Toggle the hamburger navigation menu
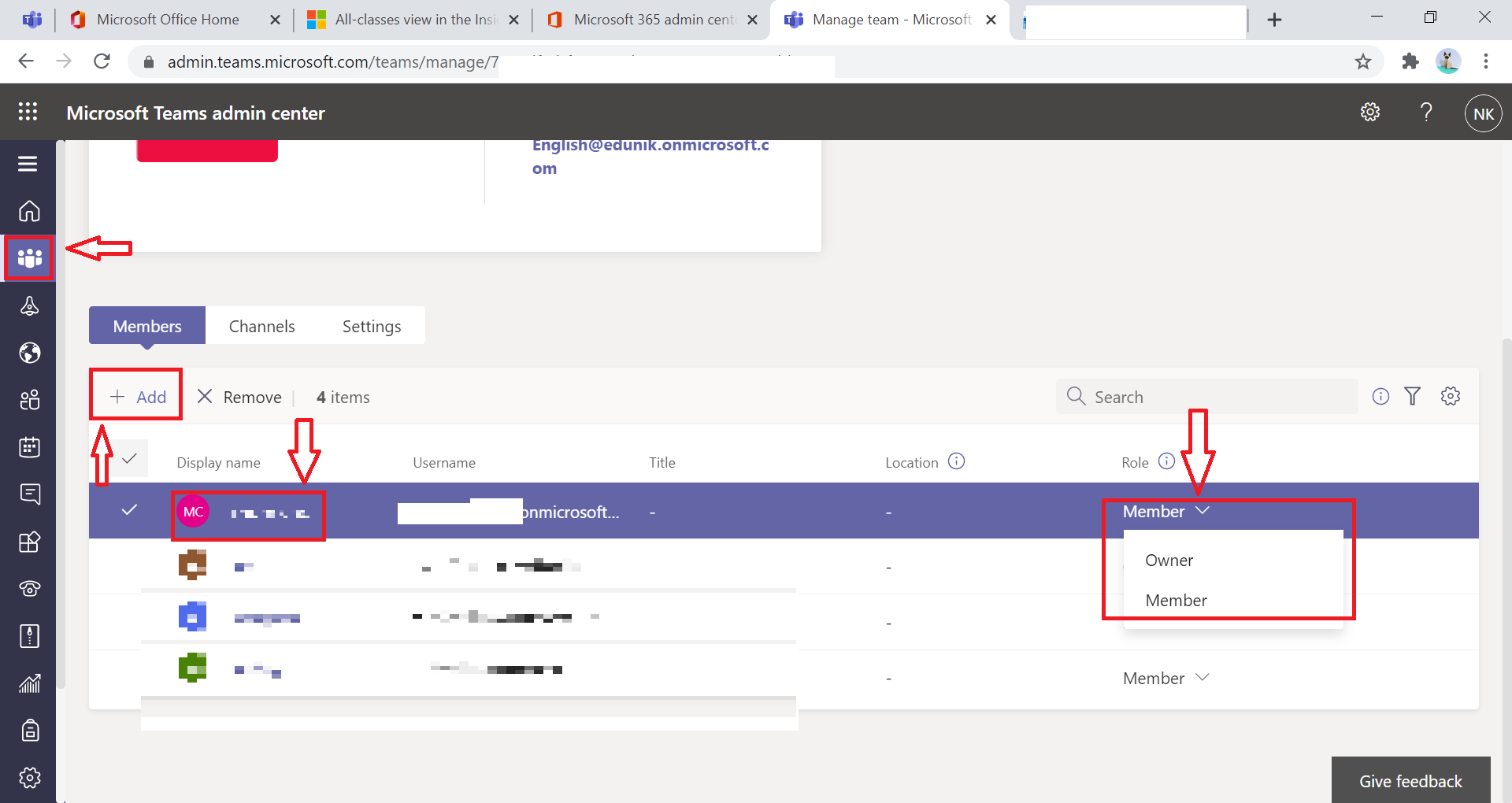 click(x=28, y=164)
